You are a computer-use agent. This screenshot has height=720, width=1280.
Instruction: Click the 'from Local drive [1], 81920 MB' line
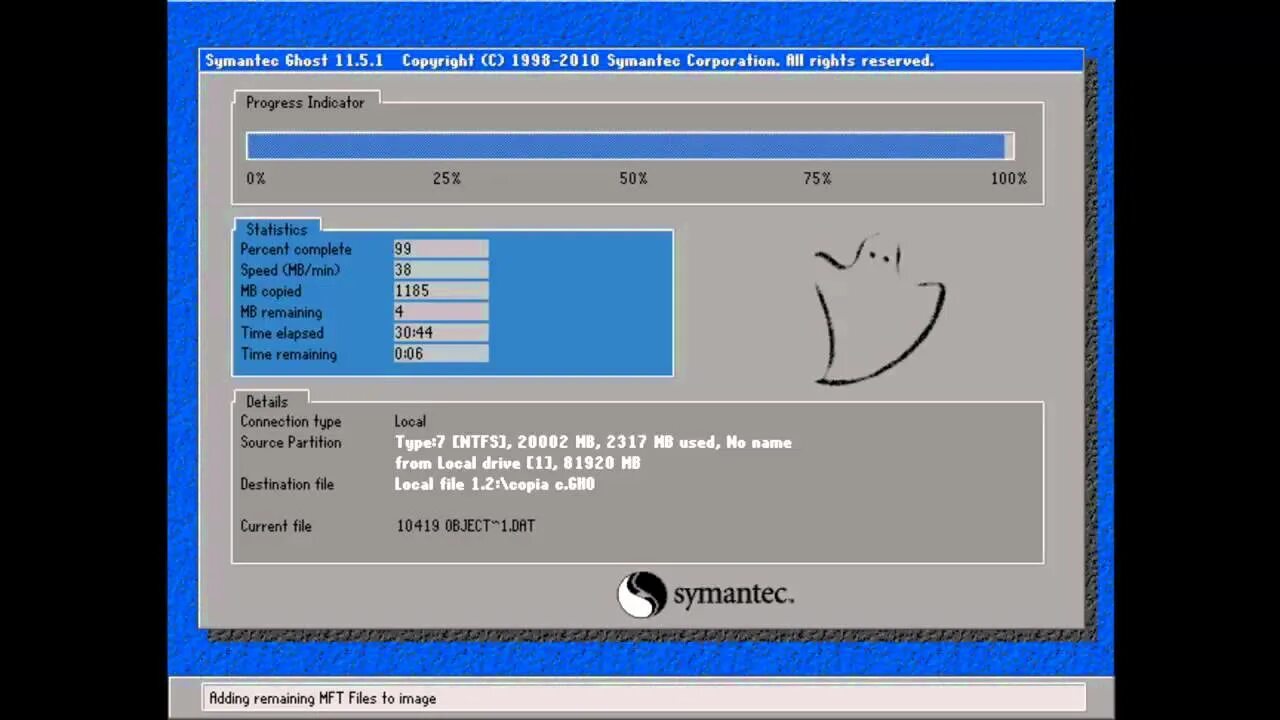(518, 463)
